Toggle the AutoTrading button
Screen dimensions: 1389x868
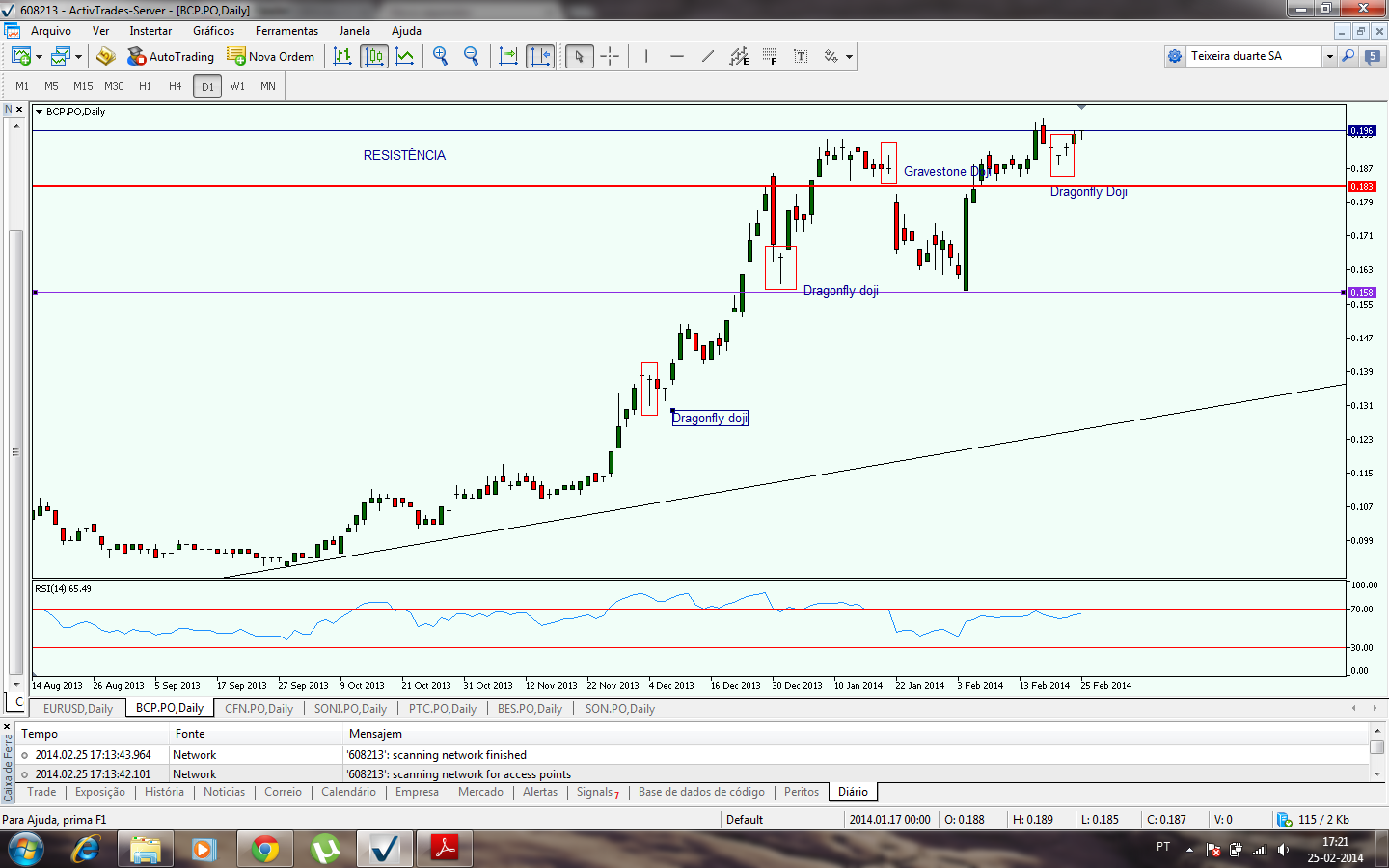coord(171,57)
